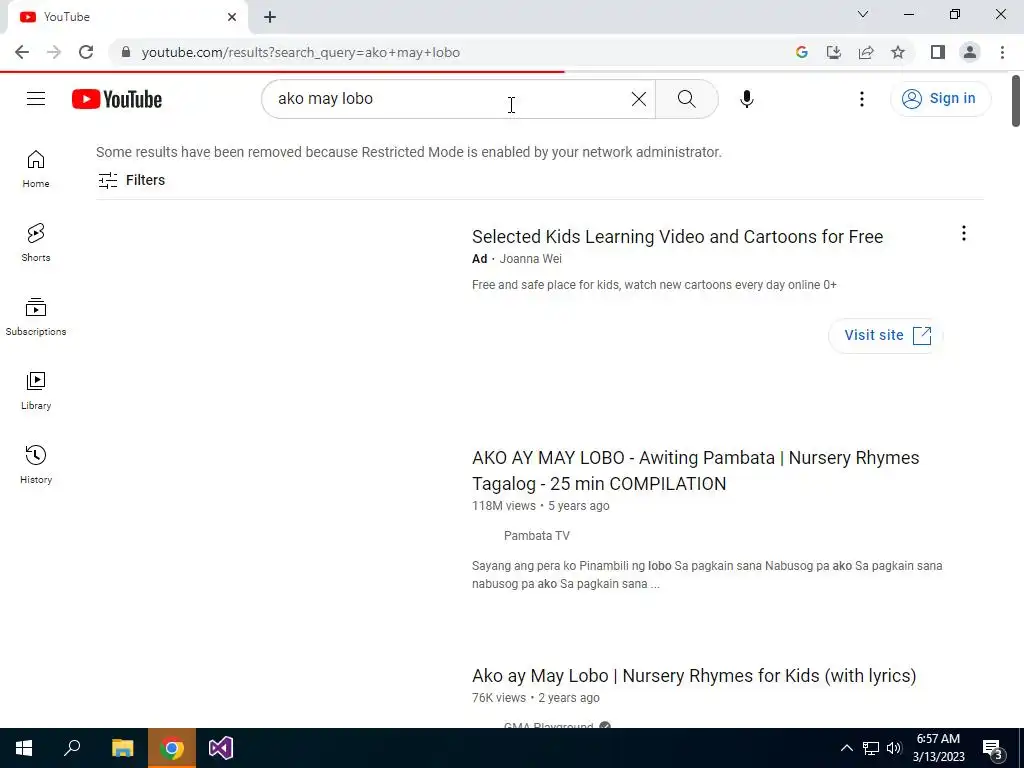Click the lock site information icon
This screenshot has height=768, width=1024.
coord(126,52)
